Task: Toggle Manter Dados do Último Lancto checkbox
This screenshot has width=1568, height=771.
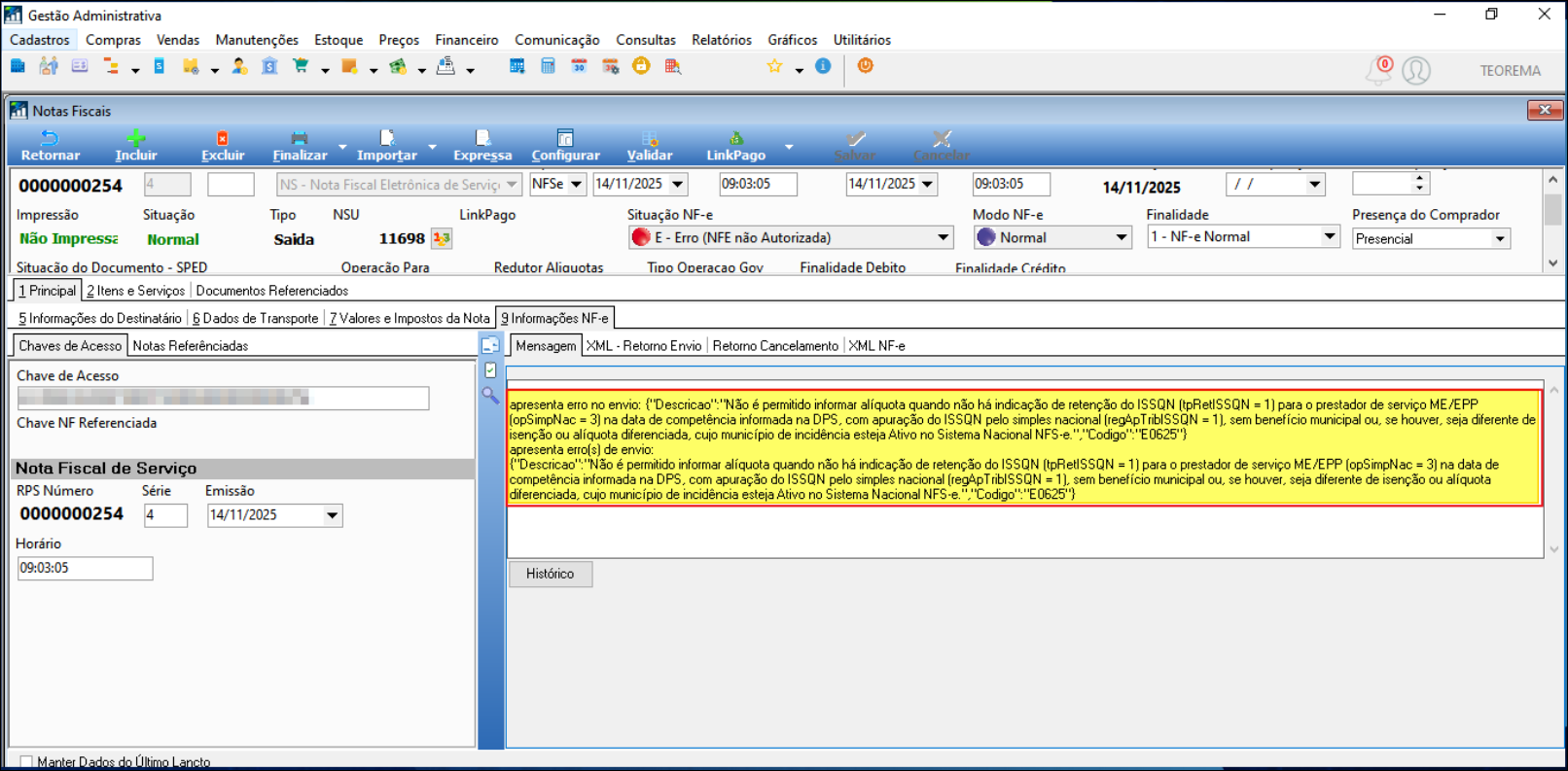Action: 26,762
